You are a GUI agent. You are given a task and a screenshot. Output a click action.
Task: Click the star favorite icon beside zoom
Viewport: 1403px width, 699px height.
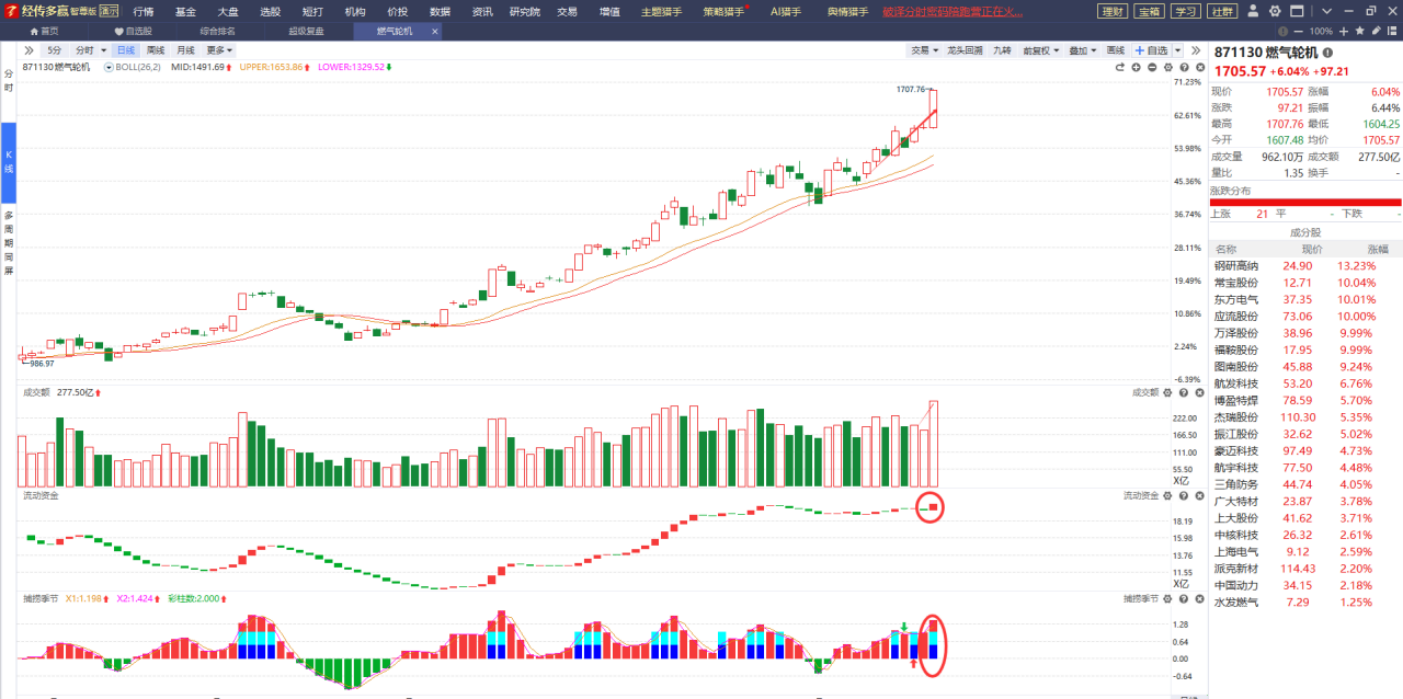pos(1357,31)
